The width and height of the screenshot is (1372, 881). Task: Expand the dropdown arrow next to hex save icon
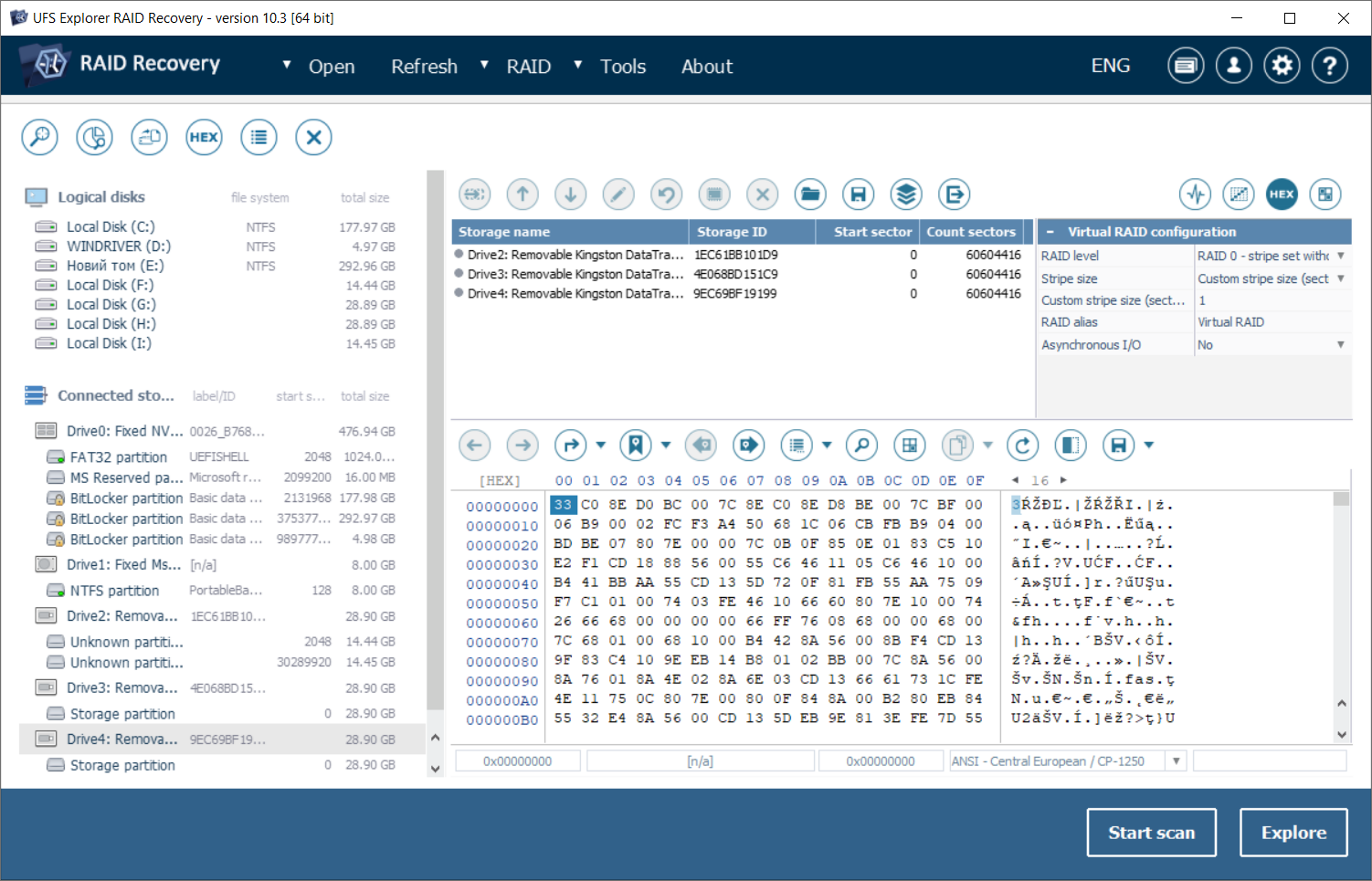[x=1149, y=446]
